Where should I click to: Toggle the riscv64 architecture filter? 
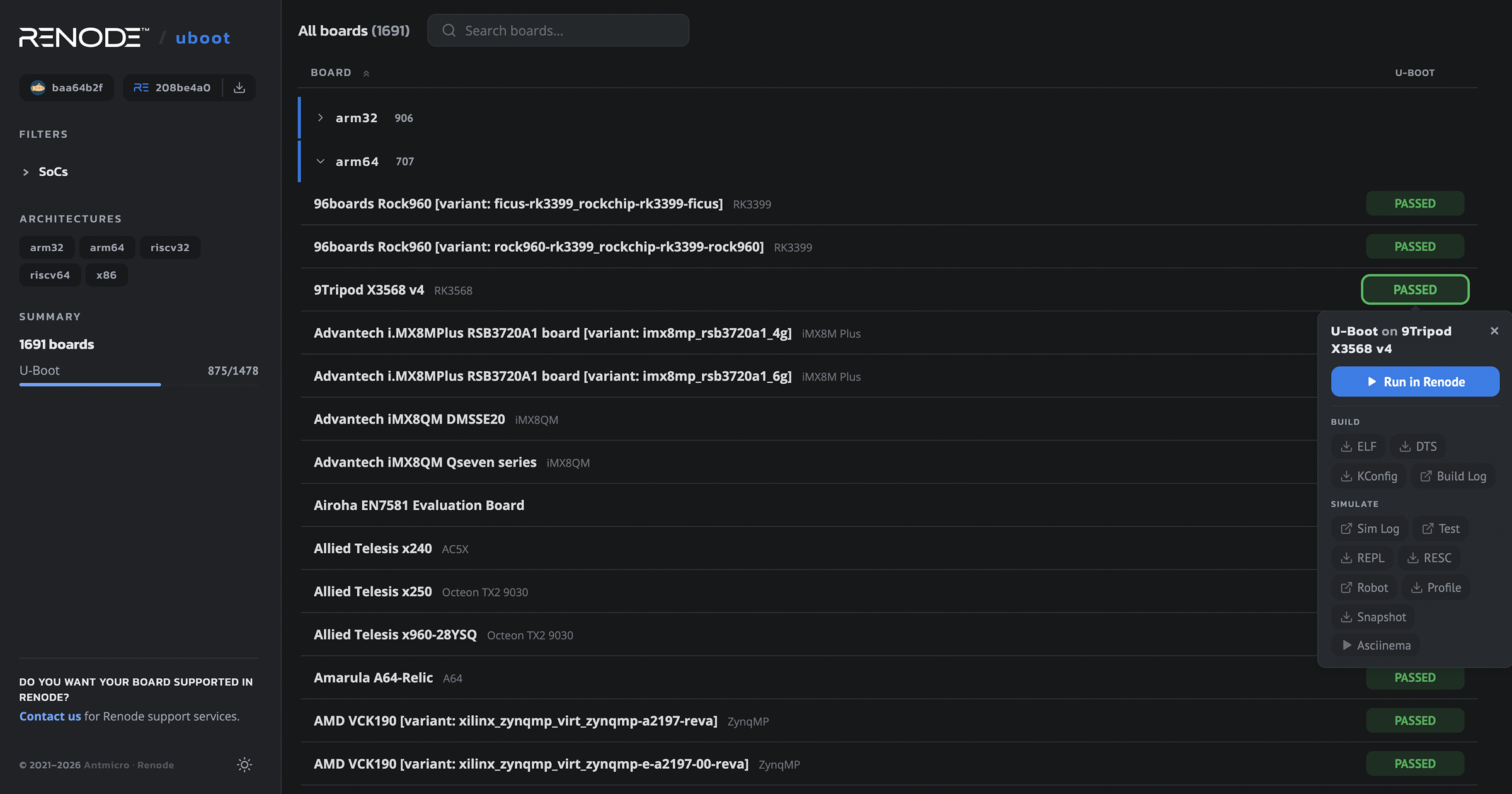[x=50, y=275]
